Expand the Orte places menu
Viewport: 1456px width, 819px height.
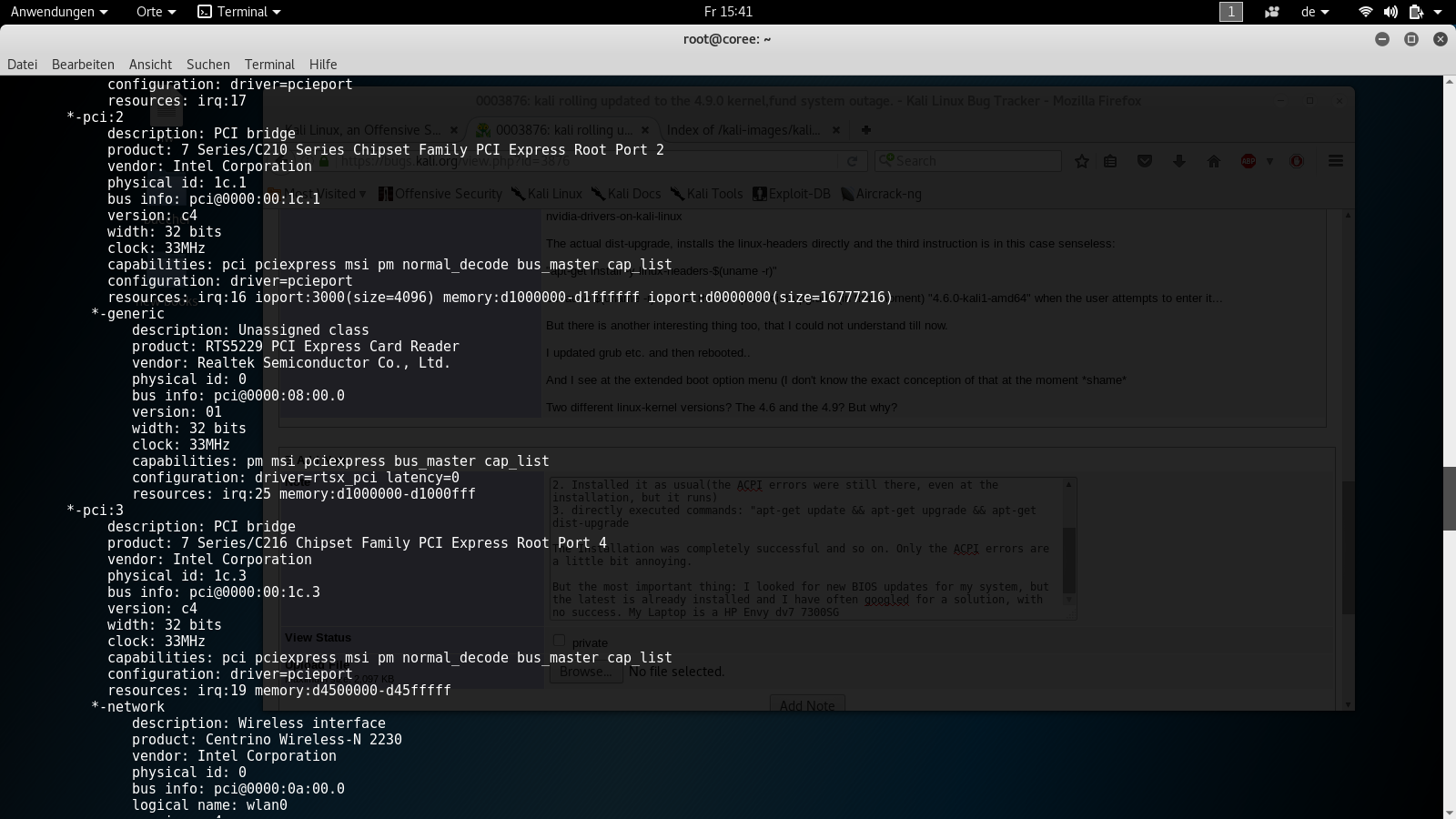[155, 12]
